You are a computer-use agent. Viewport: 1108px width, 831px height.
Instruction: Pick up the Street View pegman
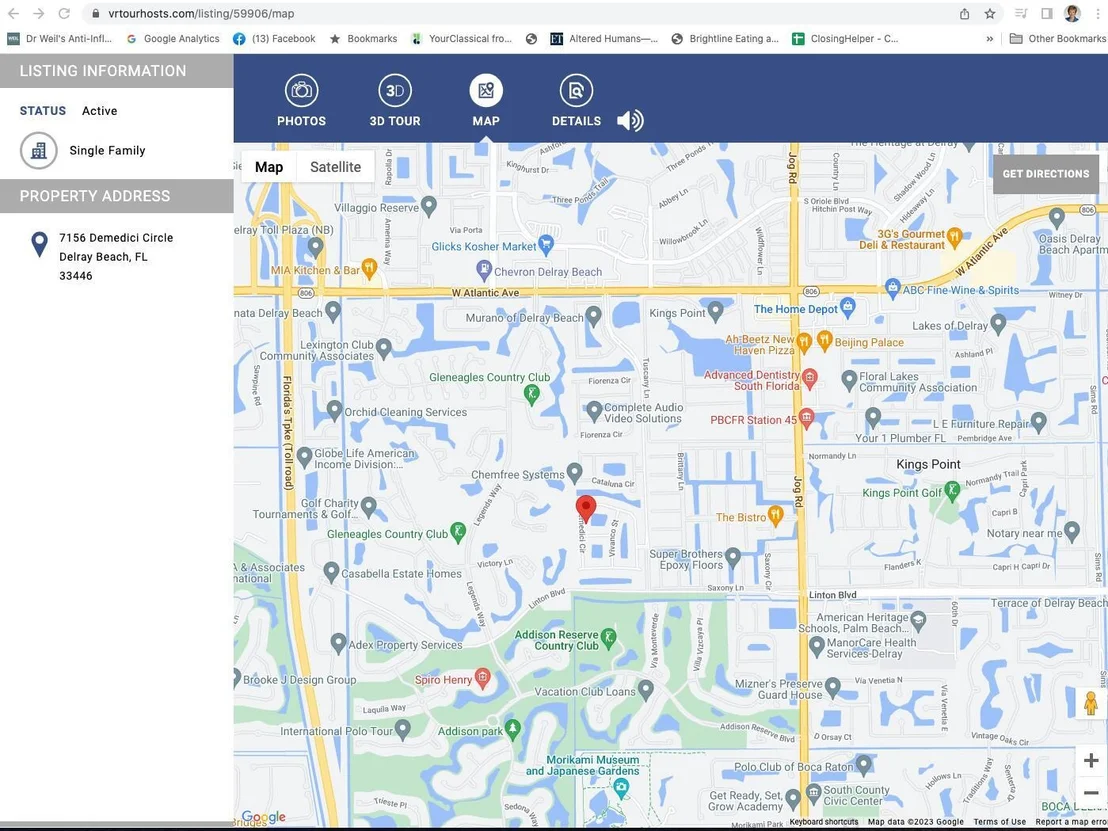click(x=1090, y=703)
